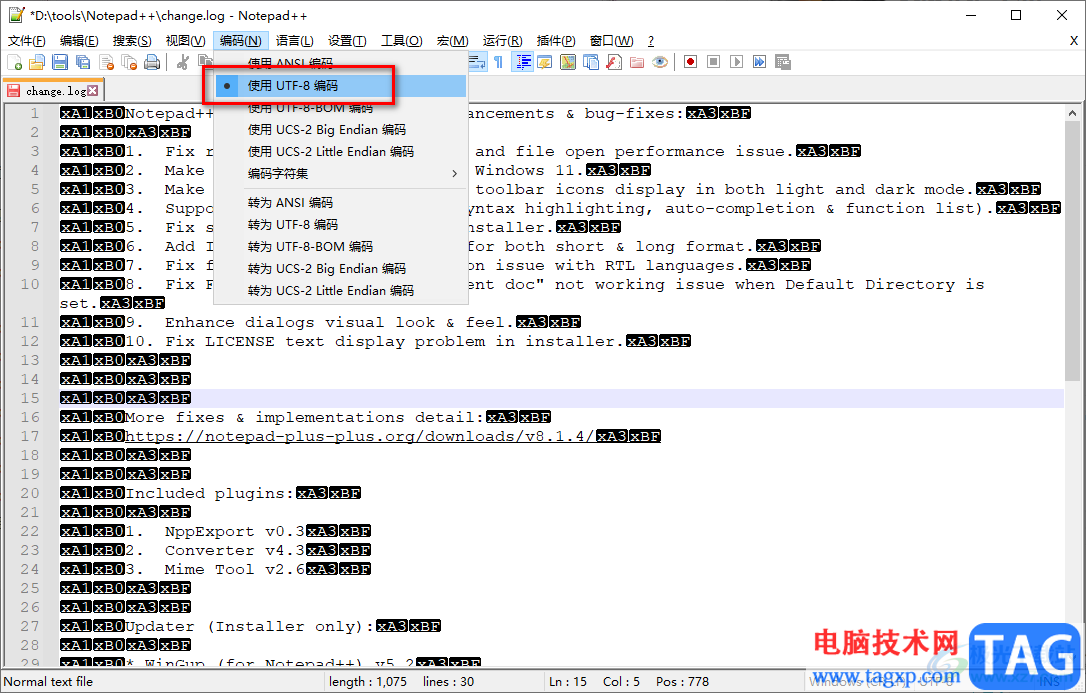Switch to the change.log tab

(52, 91)
